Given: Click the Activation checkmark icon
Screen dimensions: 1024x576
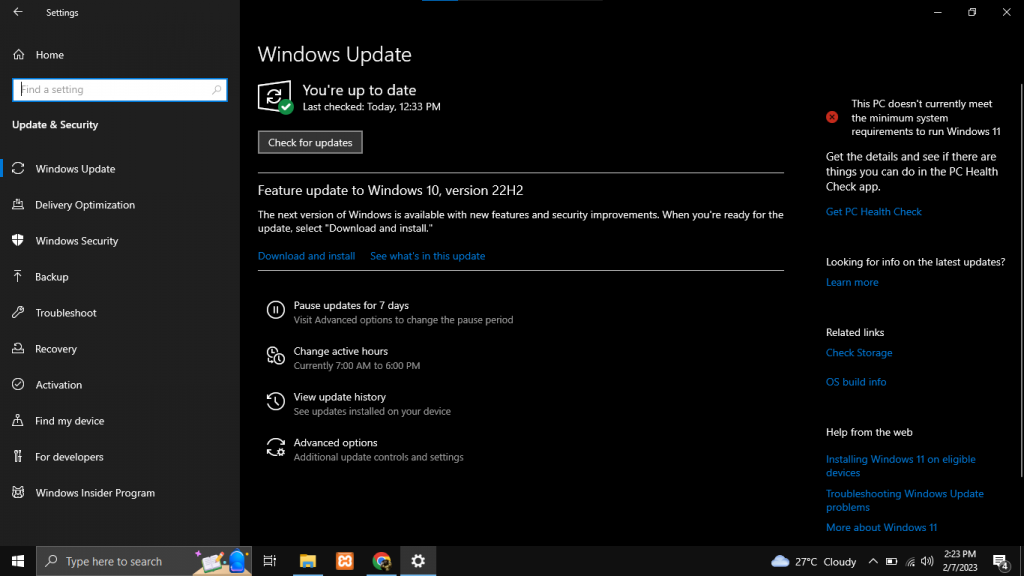Looking at the screenshot, I should [x=18, y=384].
